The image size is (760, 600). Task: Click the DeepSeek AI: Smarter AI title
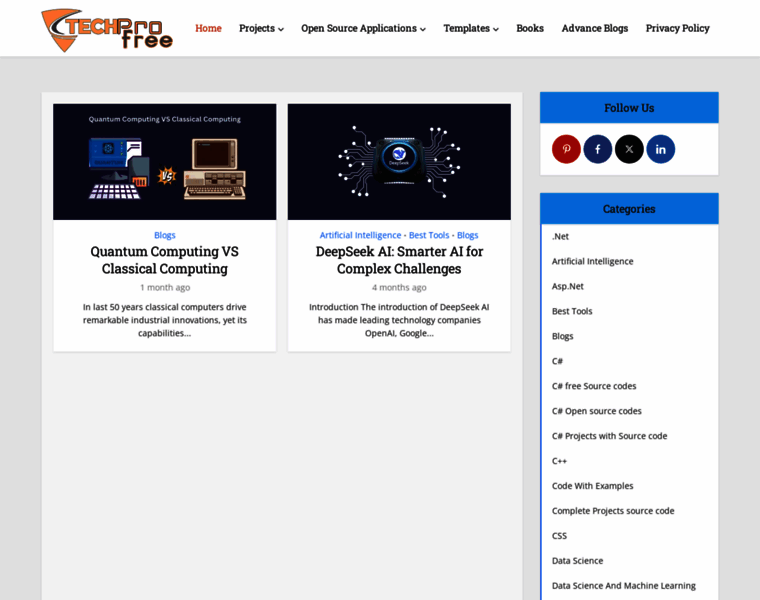tap(399, 260)
